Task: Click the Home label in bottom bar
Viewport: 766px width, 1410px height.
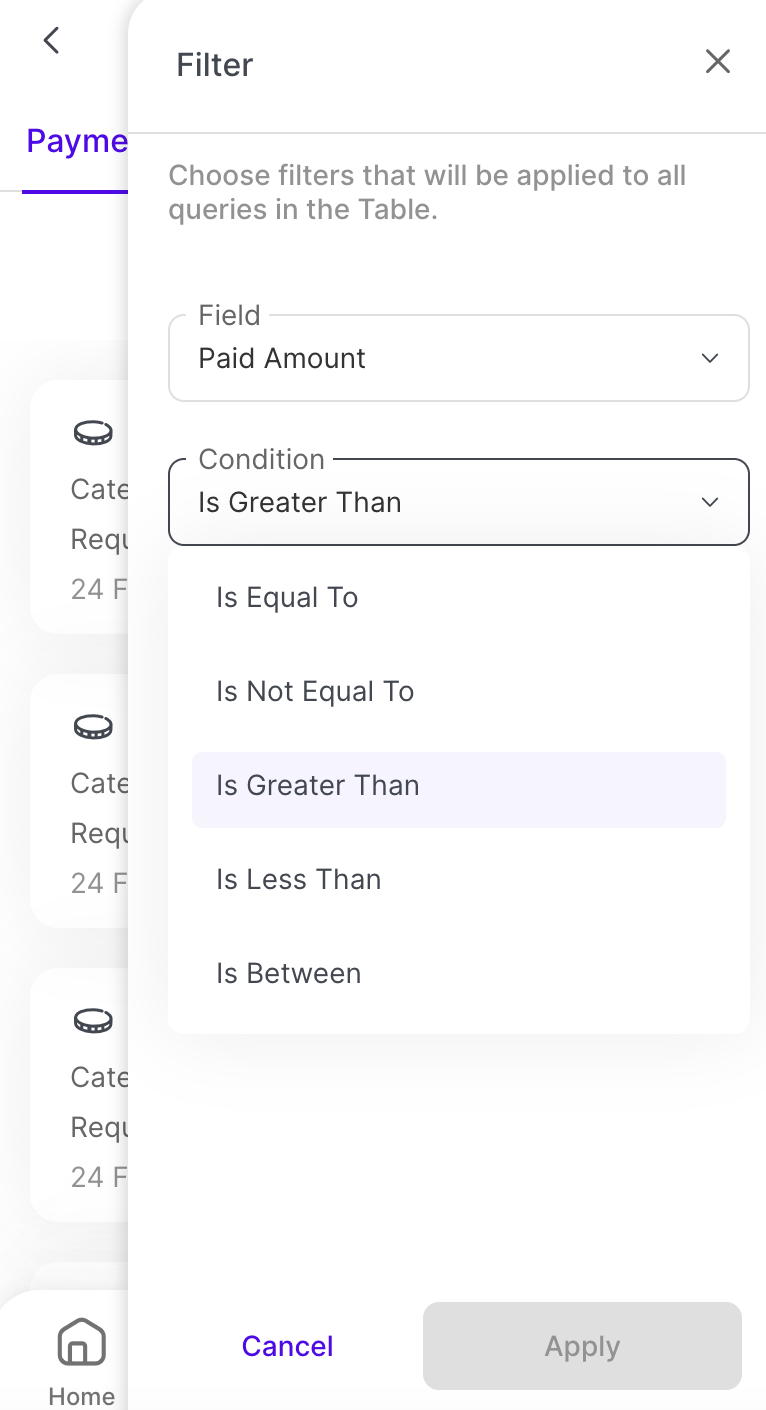Action: pos(81,1395)
